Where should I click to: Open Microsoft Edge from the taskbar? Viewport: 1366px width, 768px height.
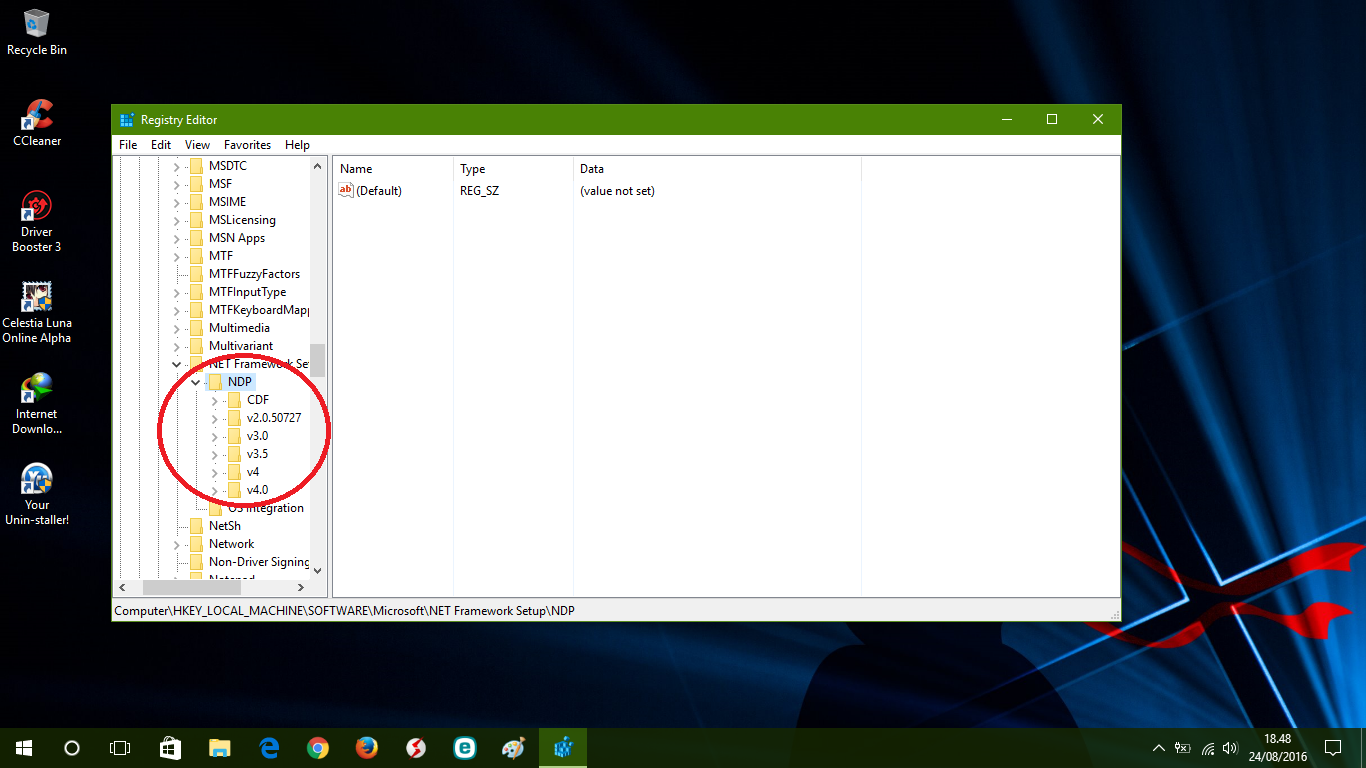(269, 747)
